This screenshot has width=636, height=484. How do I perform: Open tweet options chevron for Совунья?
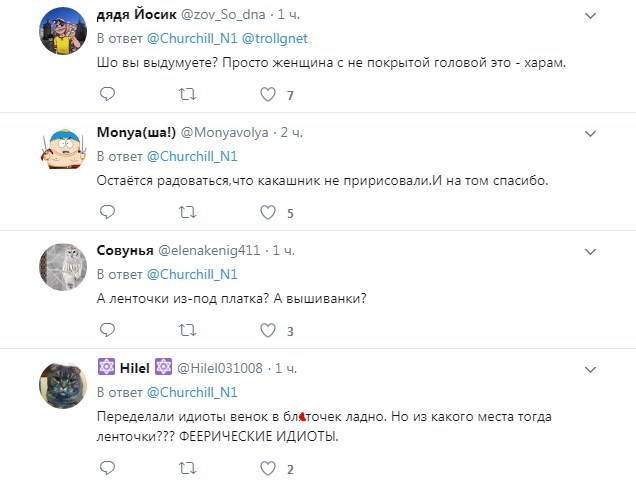(x=590, y=250)
